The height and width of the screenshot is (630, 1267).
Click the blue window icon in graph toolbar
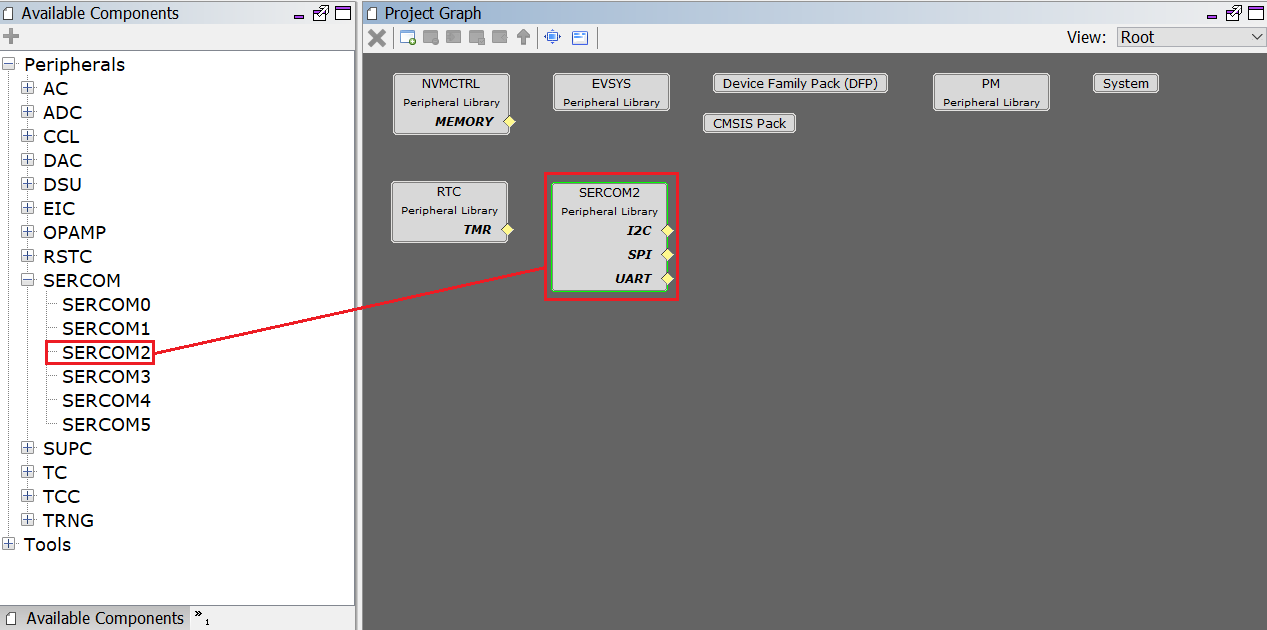(x=581, y=38)
